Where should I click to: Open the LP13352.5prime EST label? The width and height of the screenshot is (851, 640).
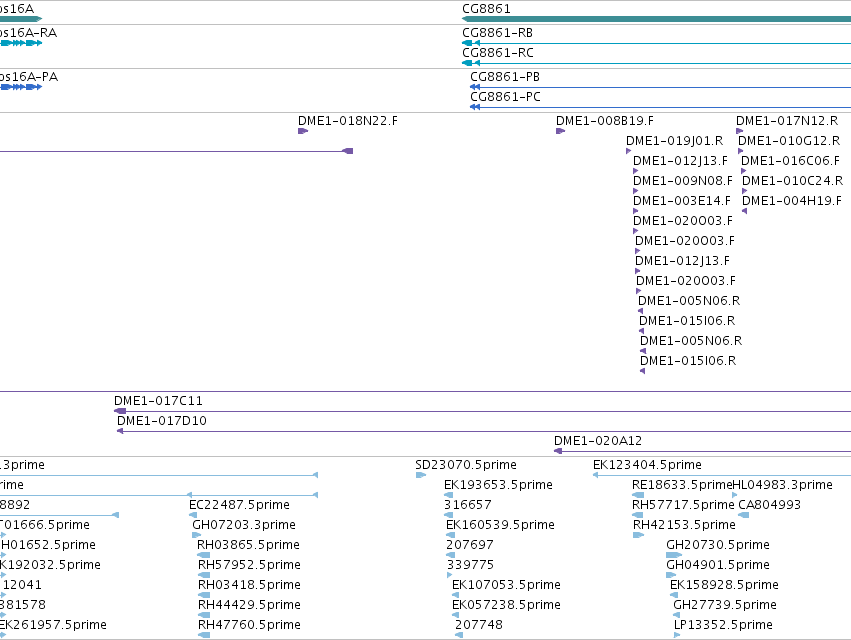click(x=723, y=624)
